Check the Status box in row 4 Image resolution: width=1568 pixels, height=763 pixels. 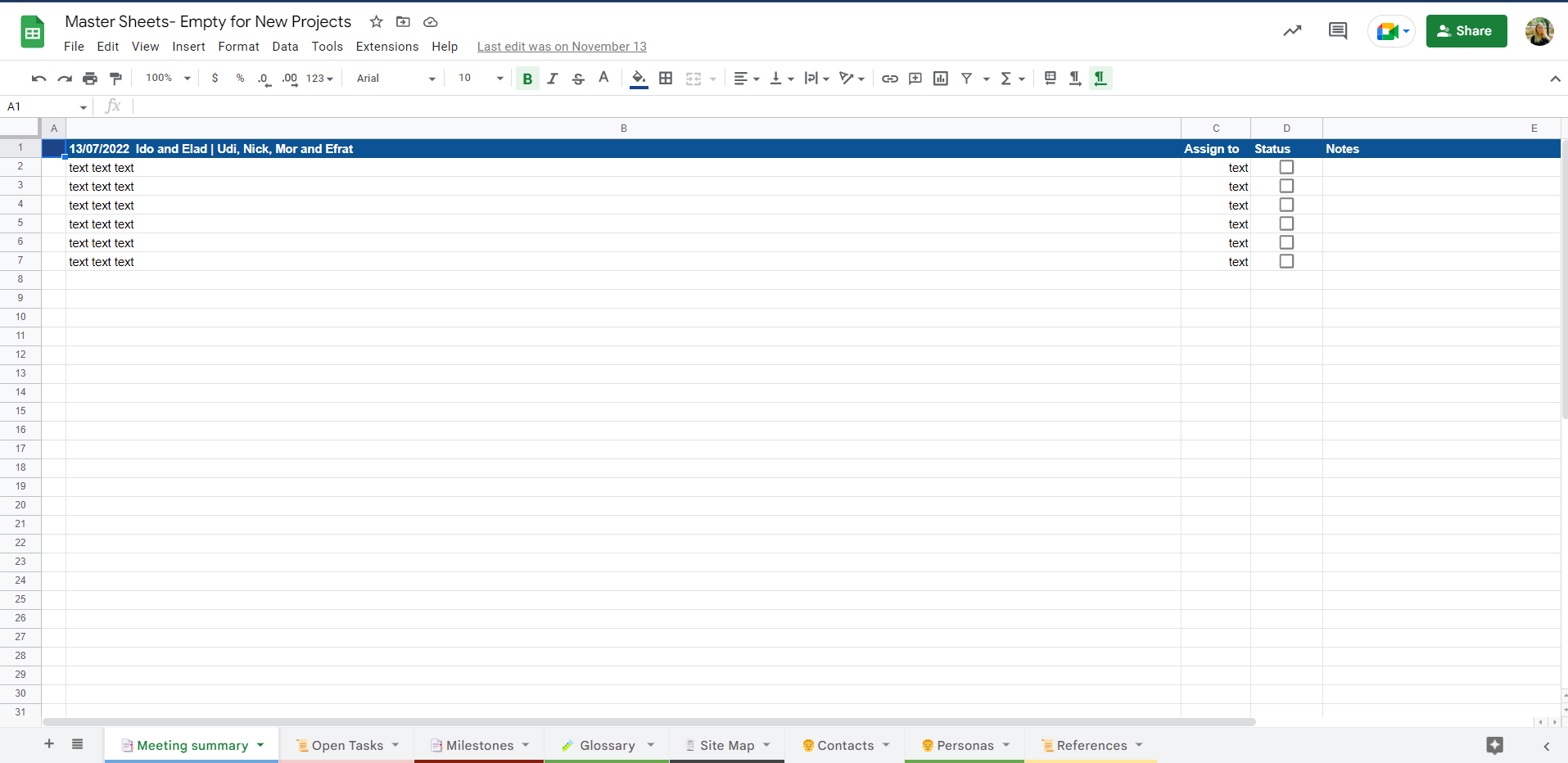click(x=1286, y=205)
